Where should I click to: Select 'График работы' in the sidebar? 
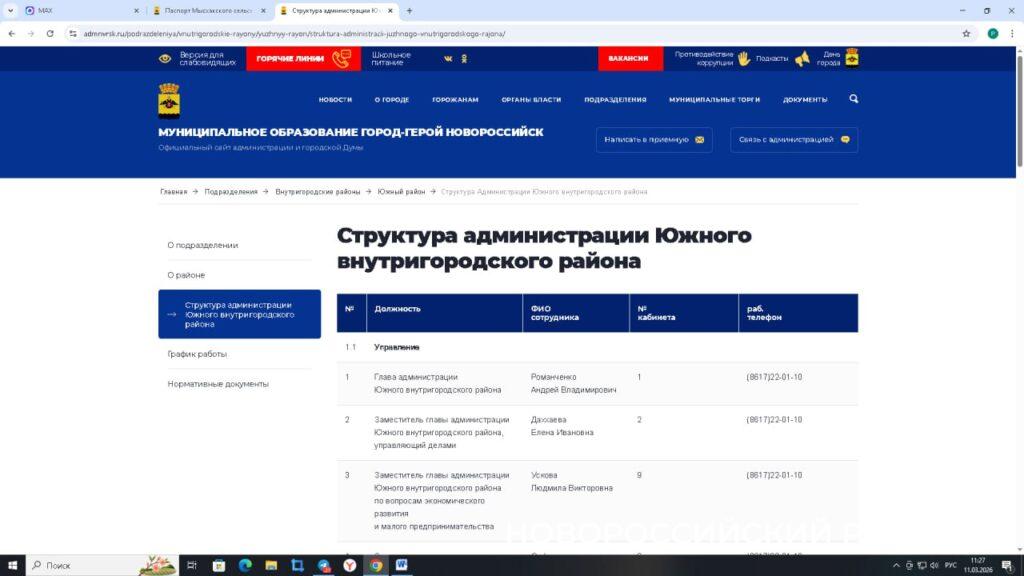197,354
